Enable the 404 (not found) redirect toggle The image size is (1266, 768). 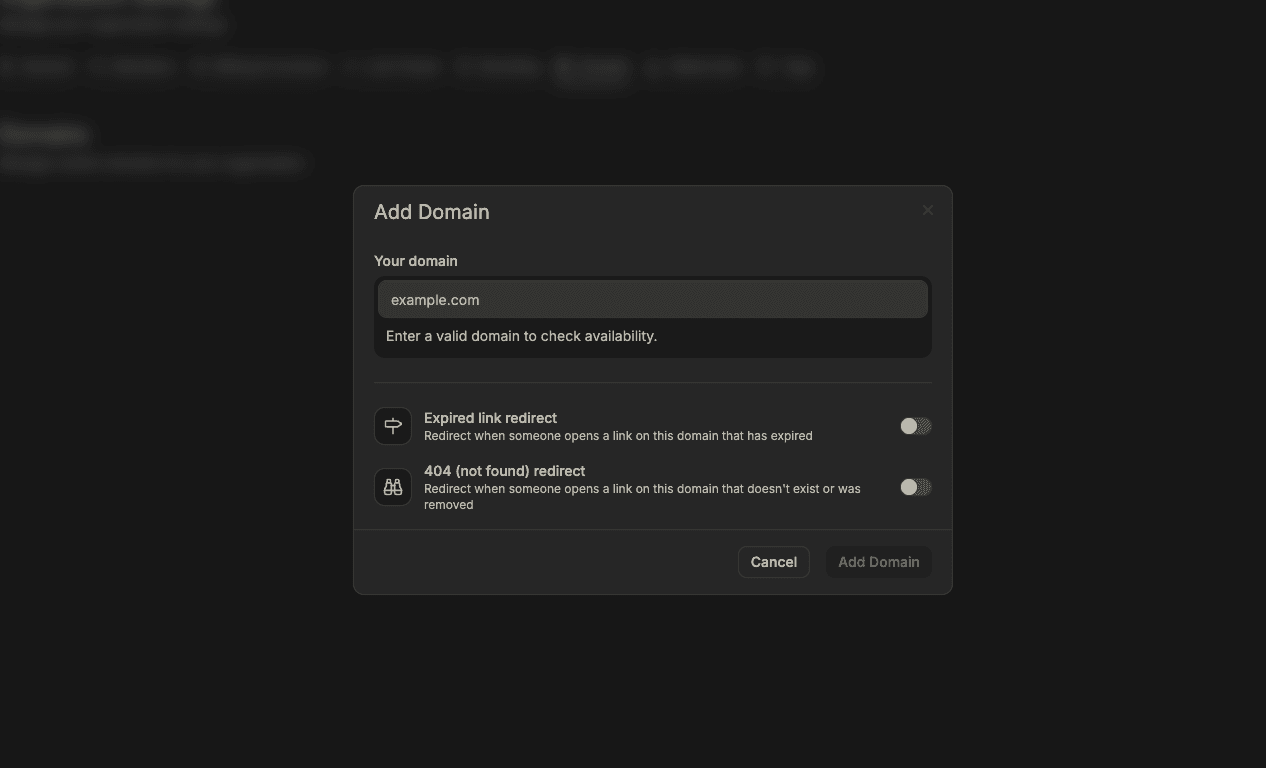coord(915,487)
